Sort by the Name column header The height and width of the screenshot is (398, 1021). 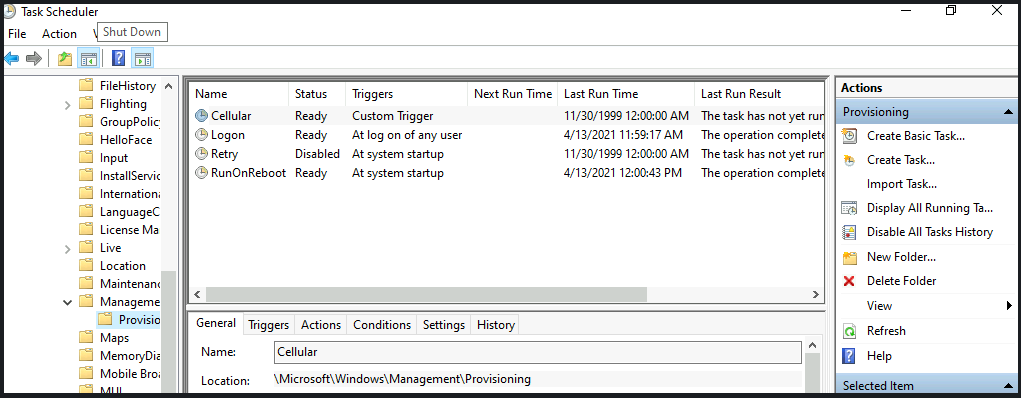click(x=239, y=94)
